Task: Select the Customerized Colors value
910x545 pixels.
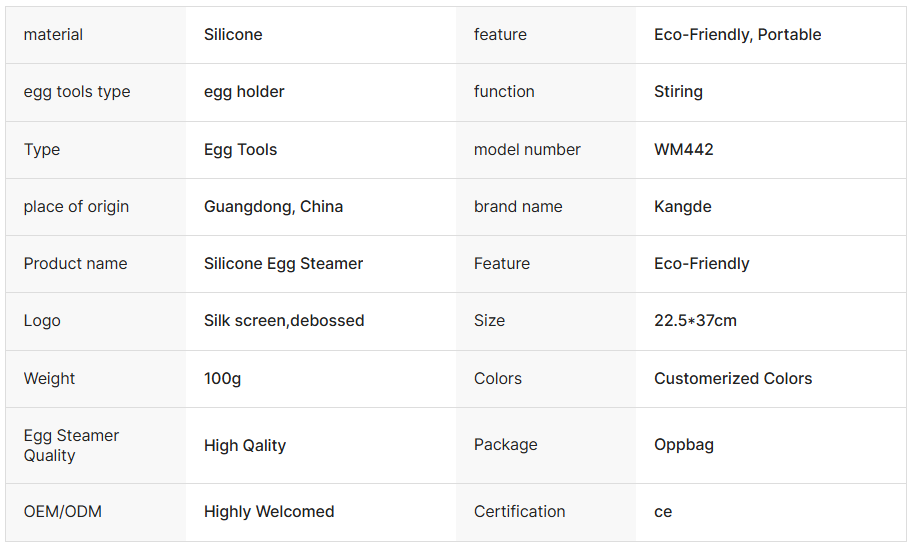Action: (x=732, y=378)
